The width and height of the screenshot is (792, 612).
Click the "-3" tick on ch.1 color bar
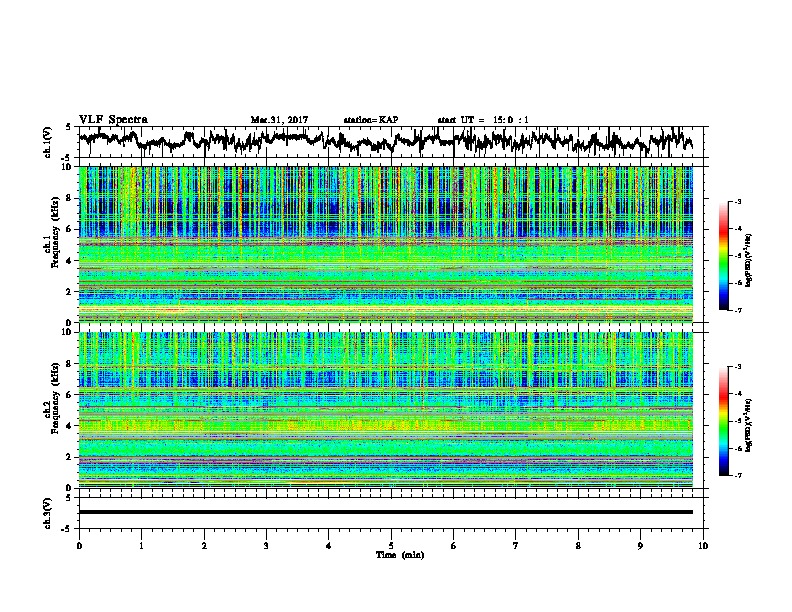coord(737,201)
